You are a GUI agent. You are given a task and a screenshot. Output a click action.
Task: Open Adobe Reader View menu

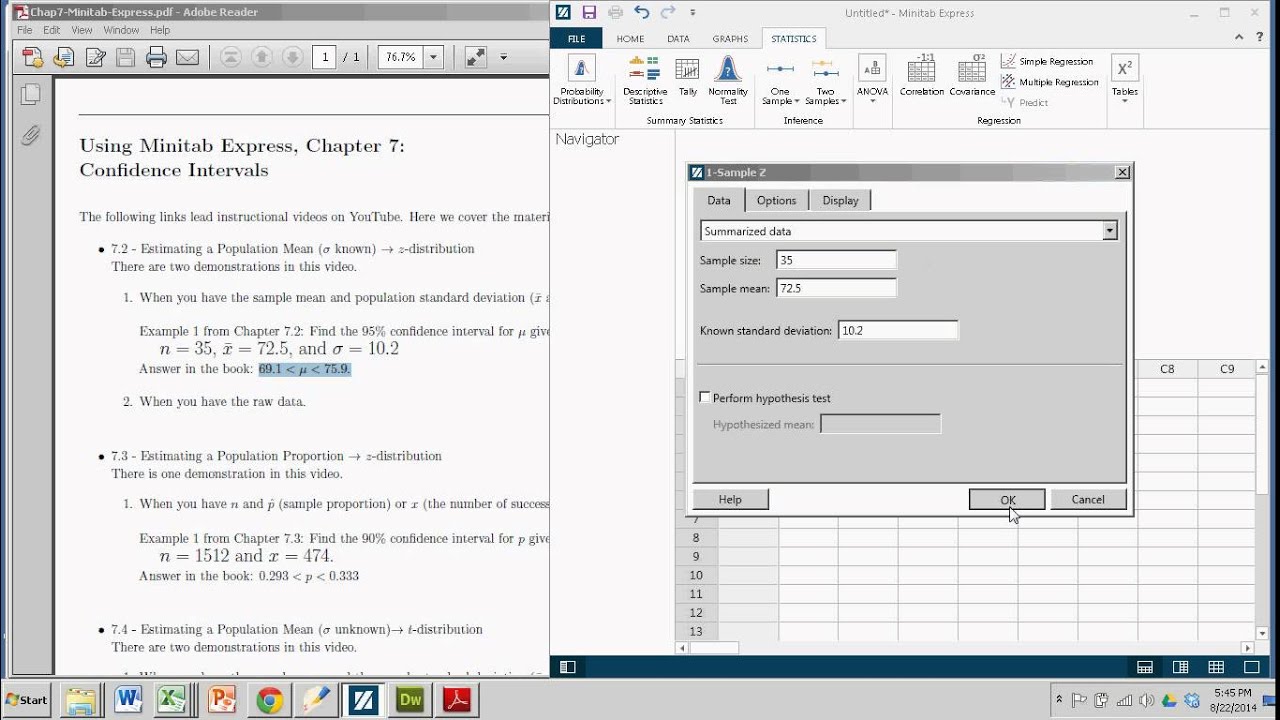tap(82, 30)
